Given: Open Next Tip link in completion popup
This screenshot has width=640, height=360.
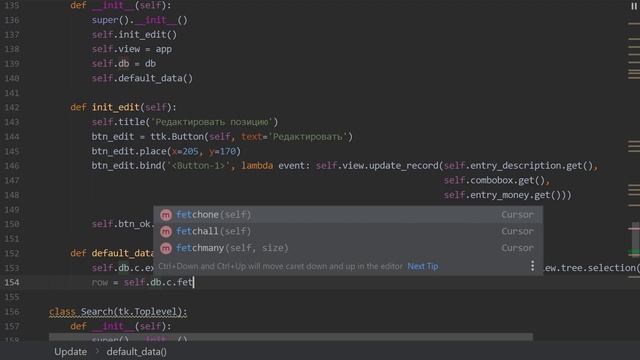Looking at the screenshot, I should coord(423,267).
